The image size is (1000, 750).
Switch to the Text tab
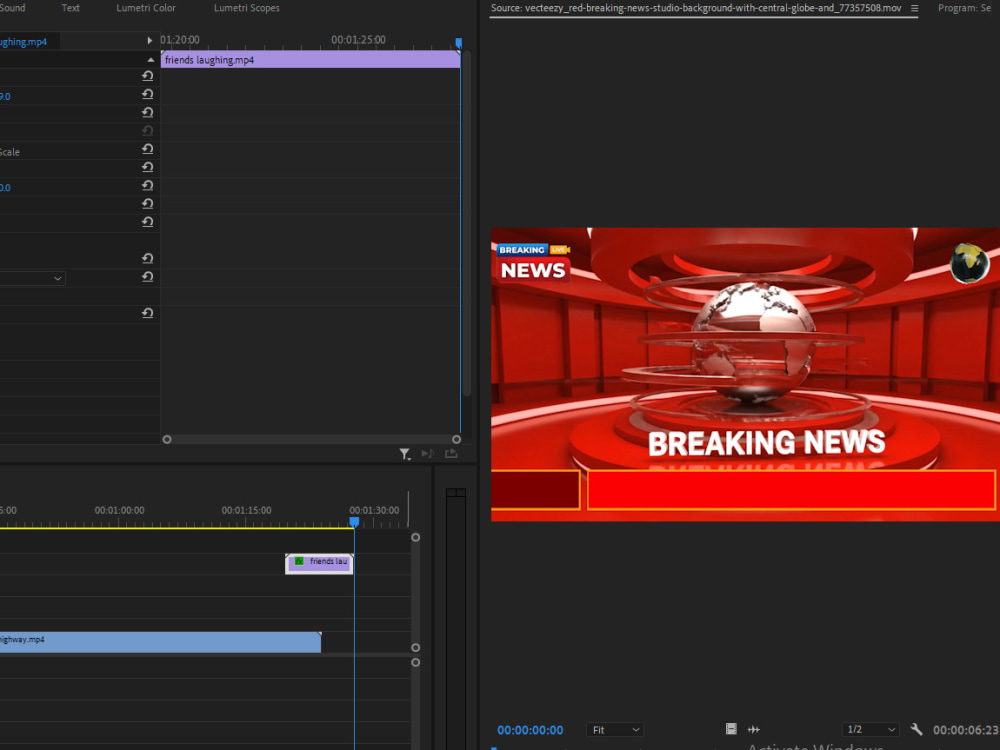[x=71, y=8]
